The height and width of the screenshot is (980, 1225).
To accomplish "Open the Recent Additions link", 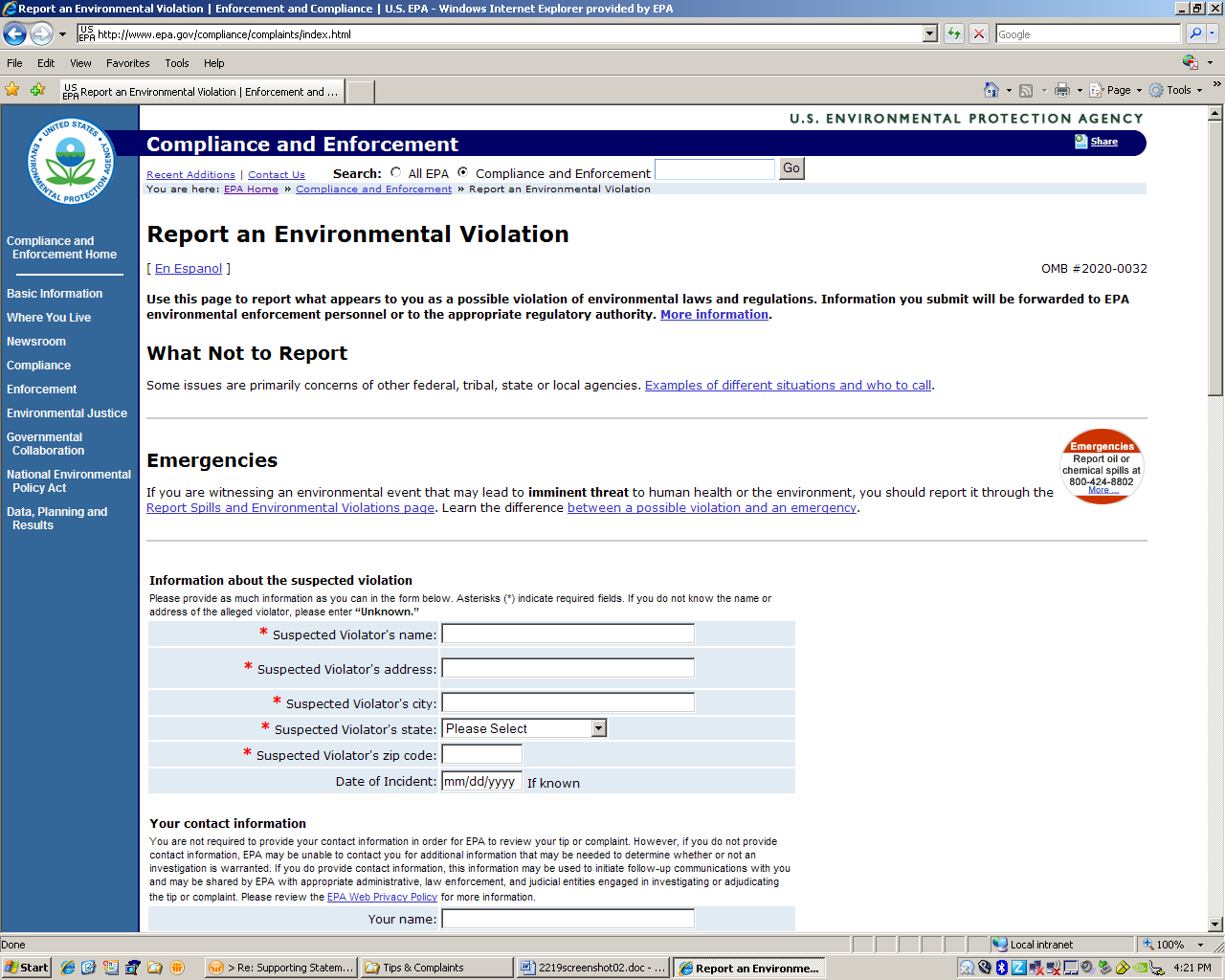I will point(190,175).
